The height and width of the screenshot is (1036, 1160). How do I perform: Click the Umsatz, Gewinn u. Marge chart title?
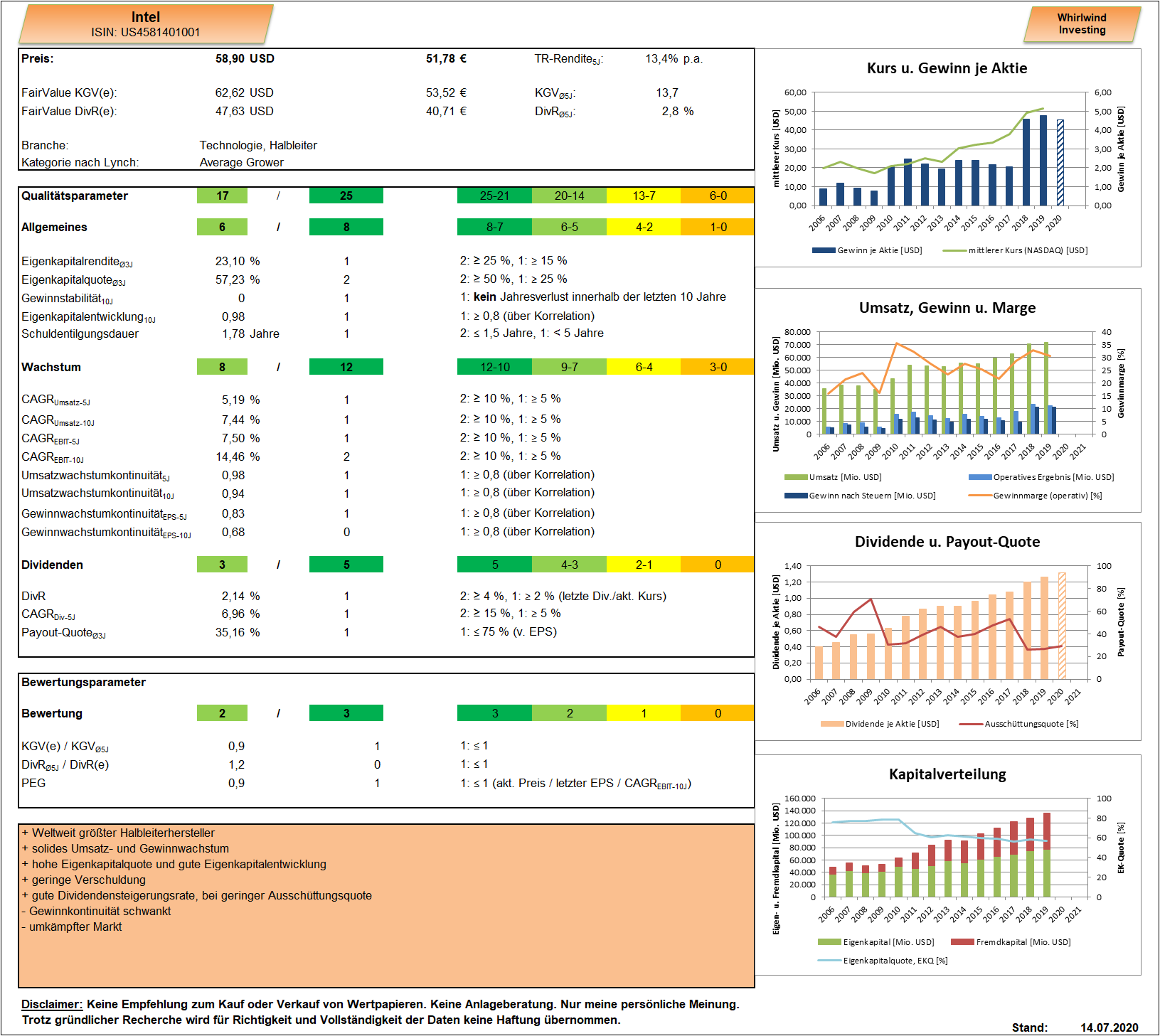pos(947,308)
